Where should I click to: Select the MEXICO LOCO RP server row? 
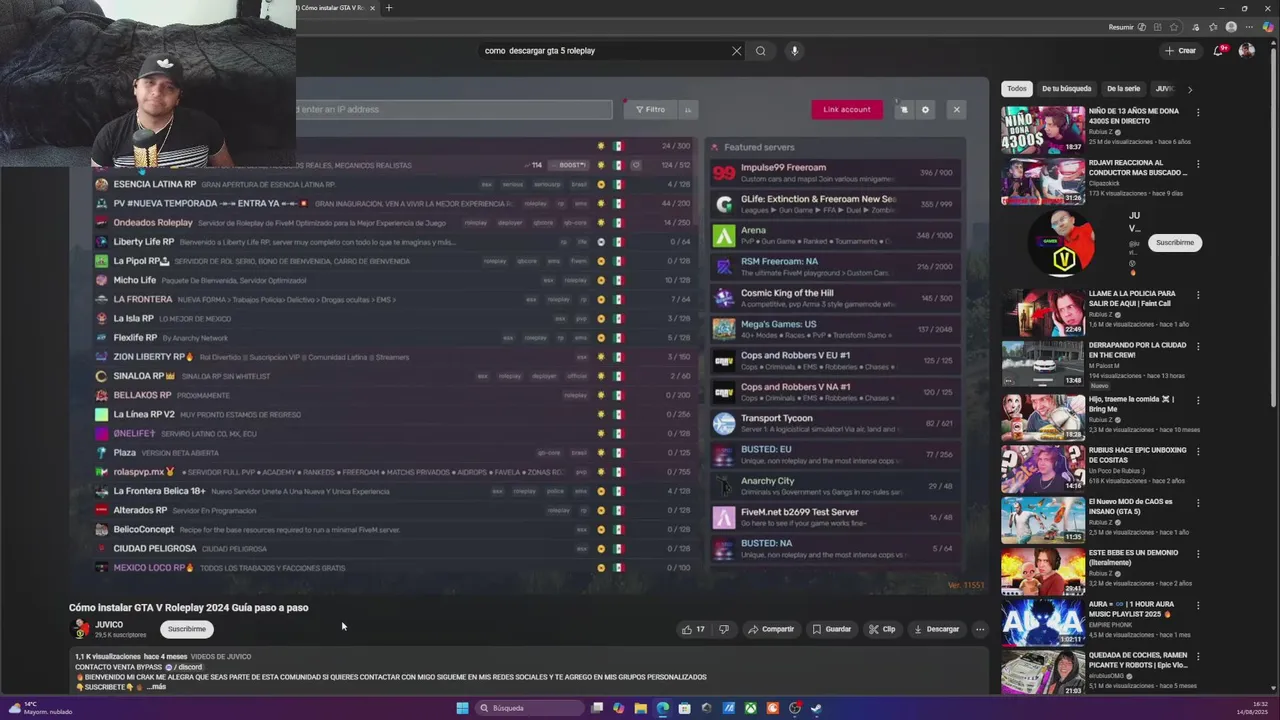(393, 568)
